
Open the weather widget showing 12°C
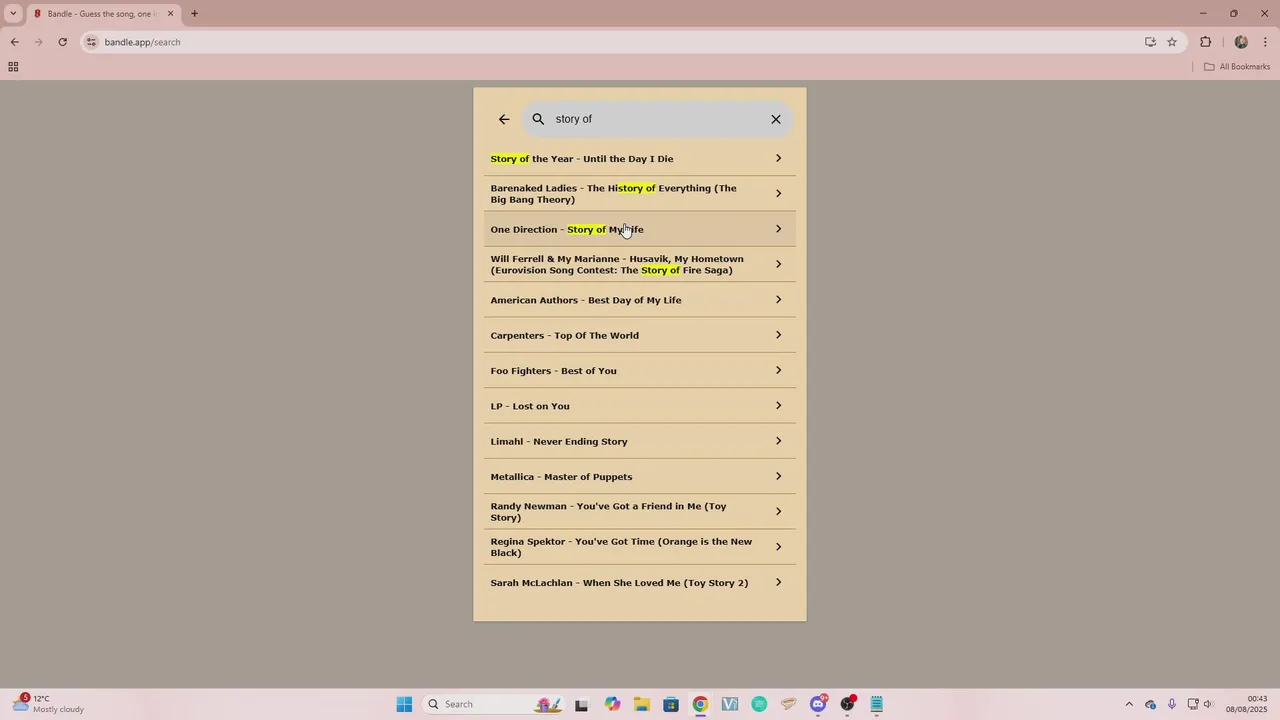click(x=48, y=704)
